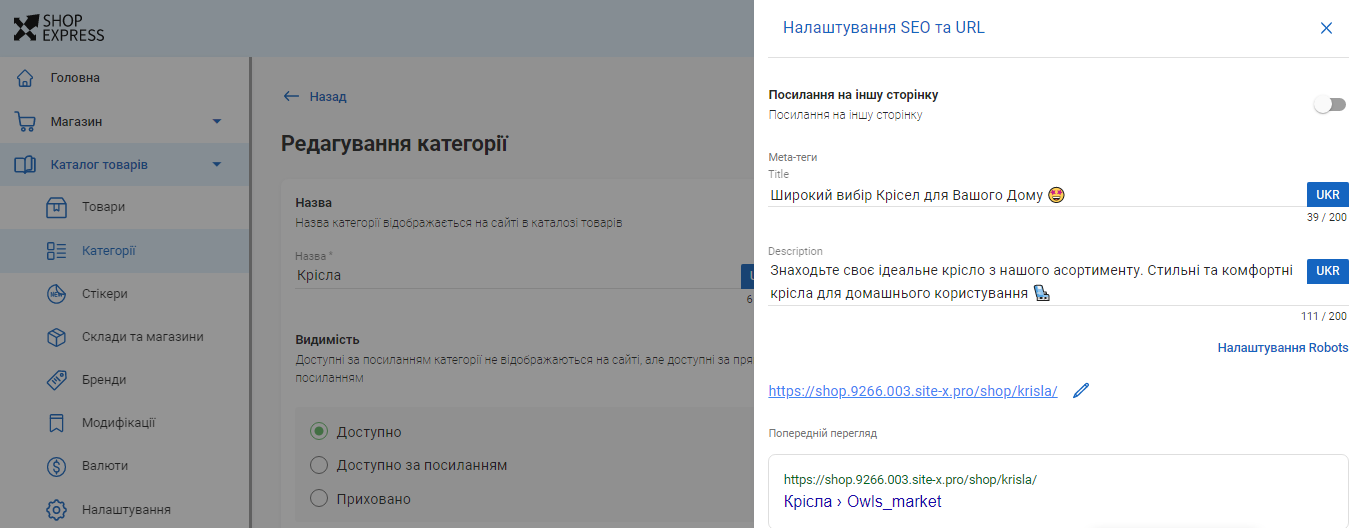Edit the Description meta text field
This screenshot has width=1349, height=528.
tap(1036, 282)
